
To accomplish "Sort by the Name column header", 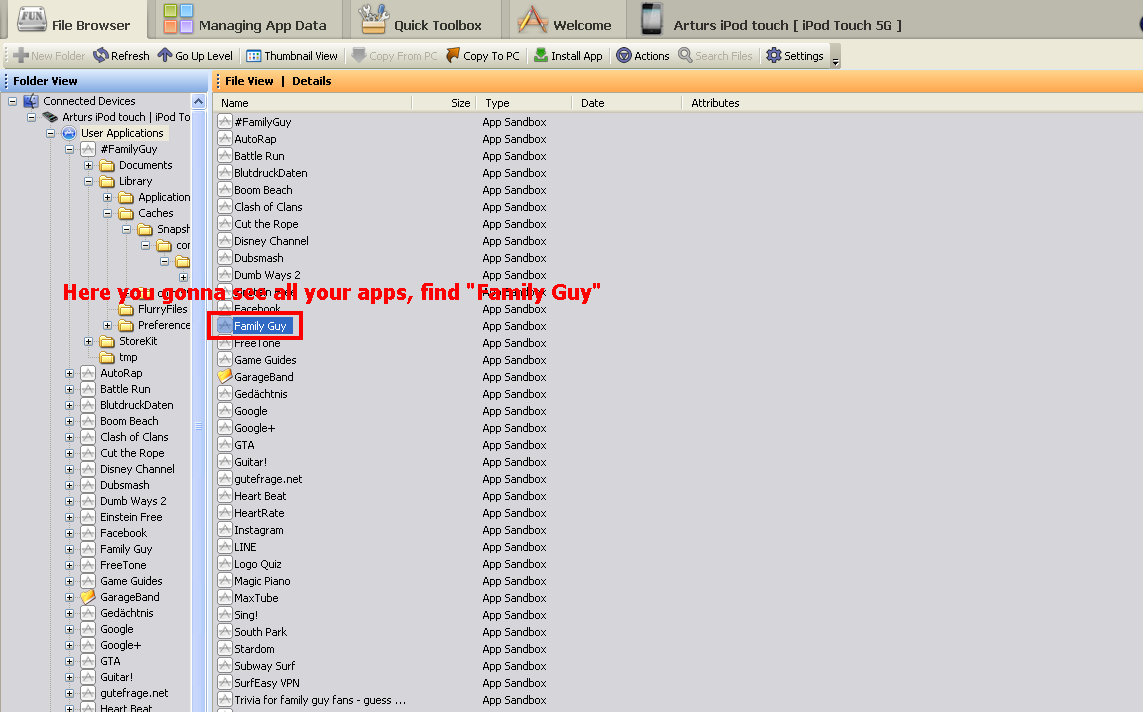I will [x=313, y=103].
